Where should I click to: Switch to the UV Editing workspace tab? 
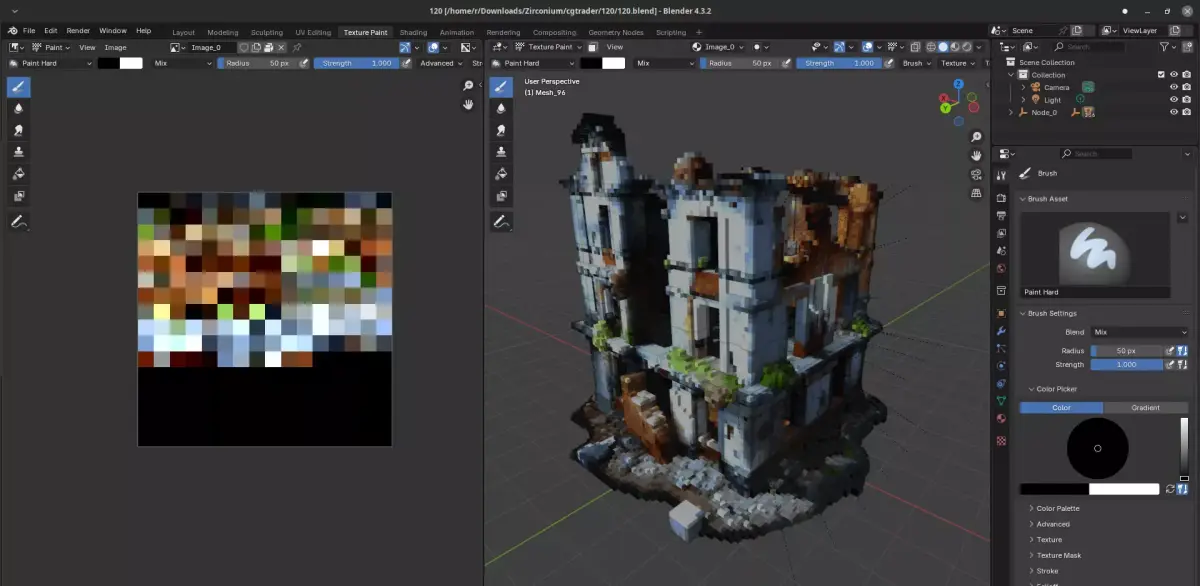click(x=313, y=32)
